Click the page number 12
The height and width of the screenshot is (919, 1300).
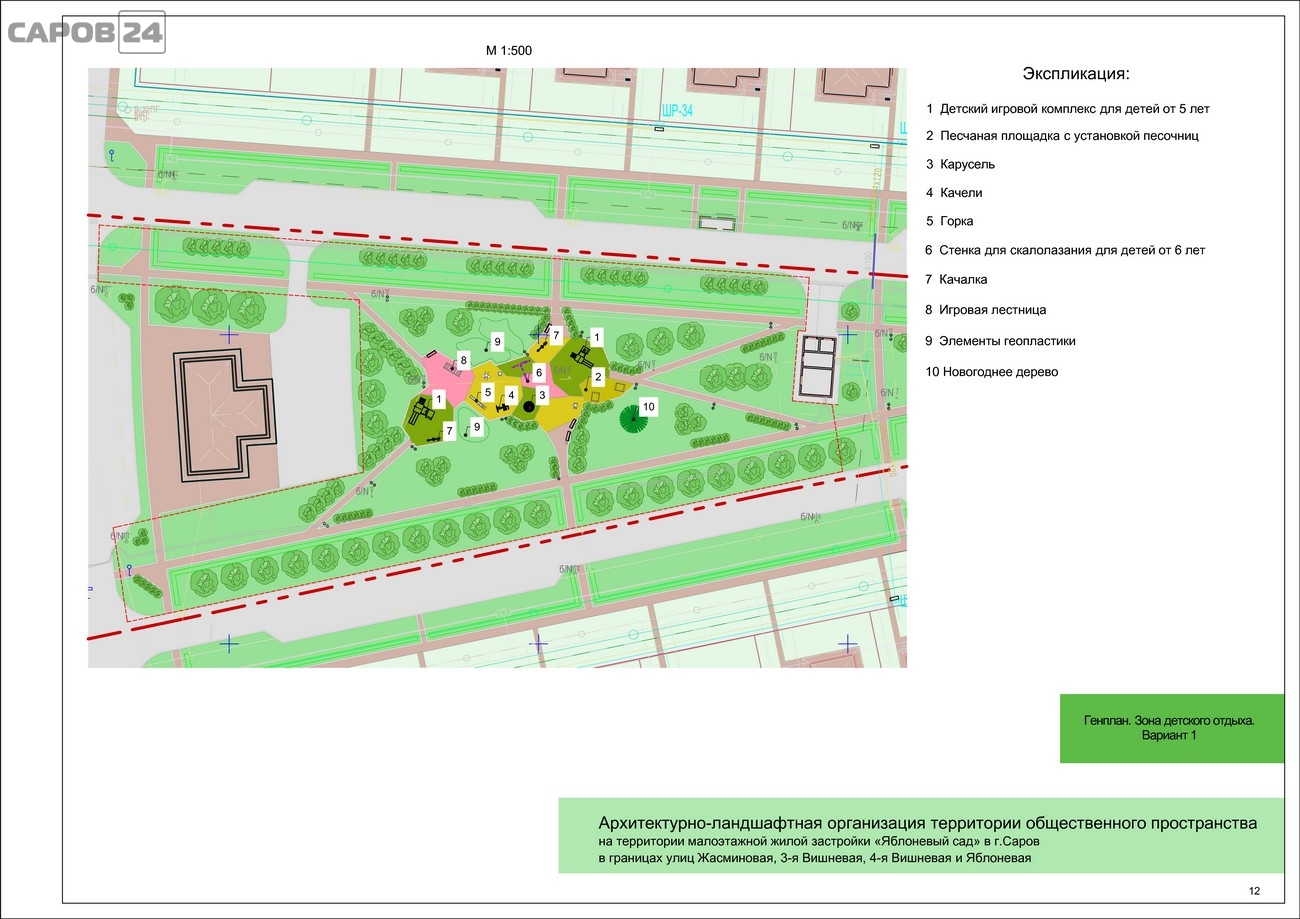(1254, 892)
